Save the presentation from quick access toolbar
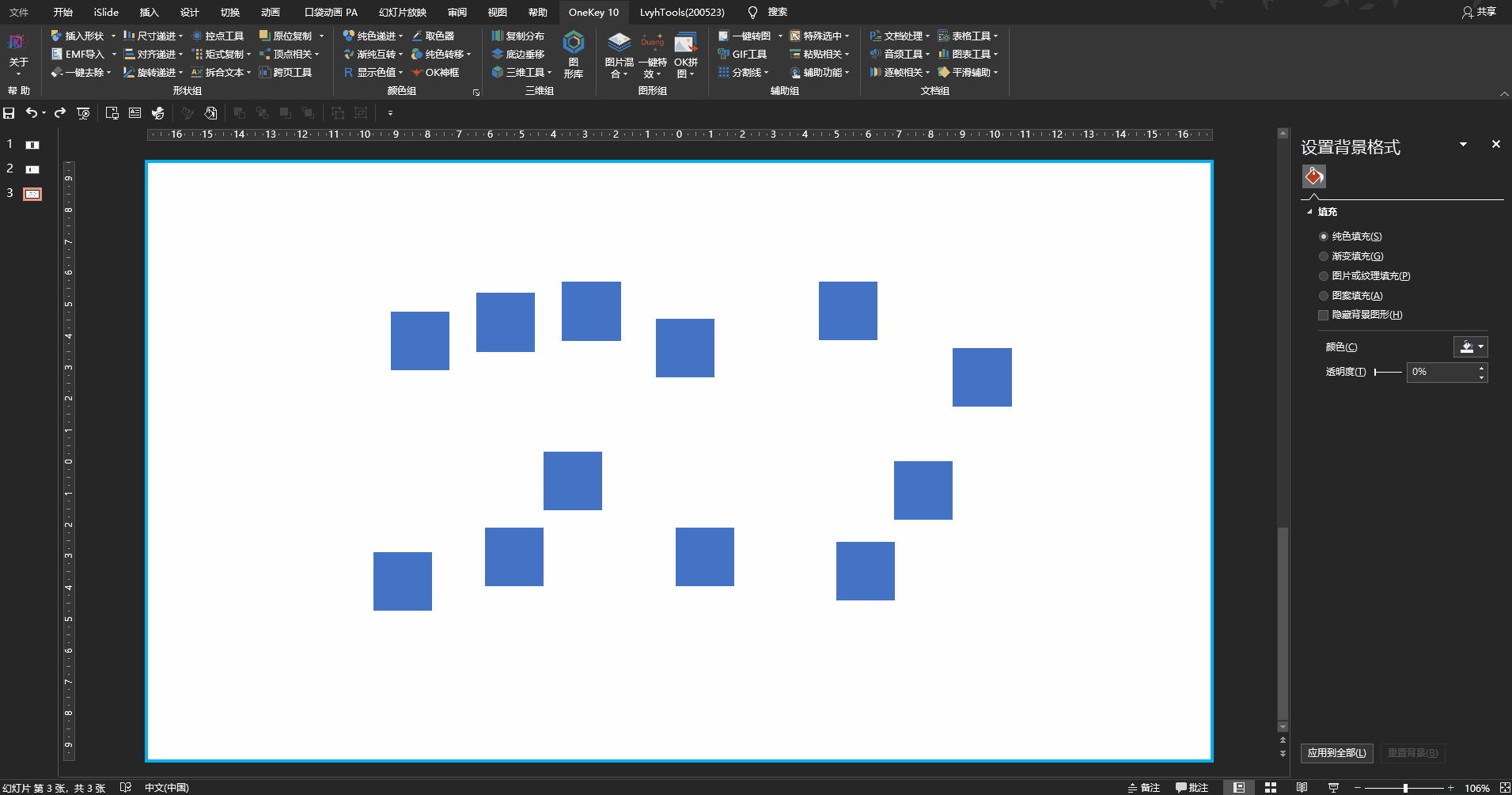Viewport: 1512px width, 795px height. click(9, 113)
